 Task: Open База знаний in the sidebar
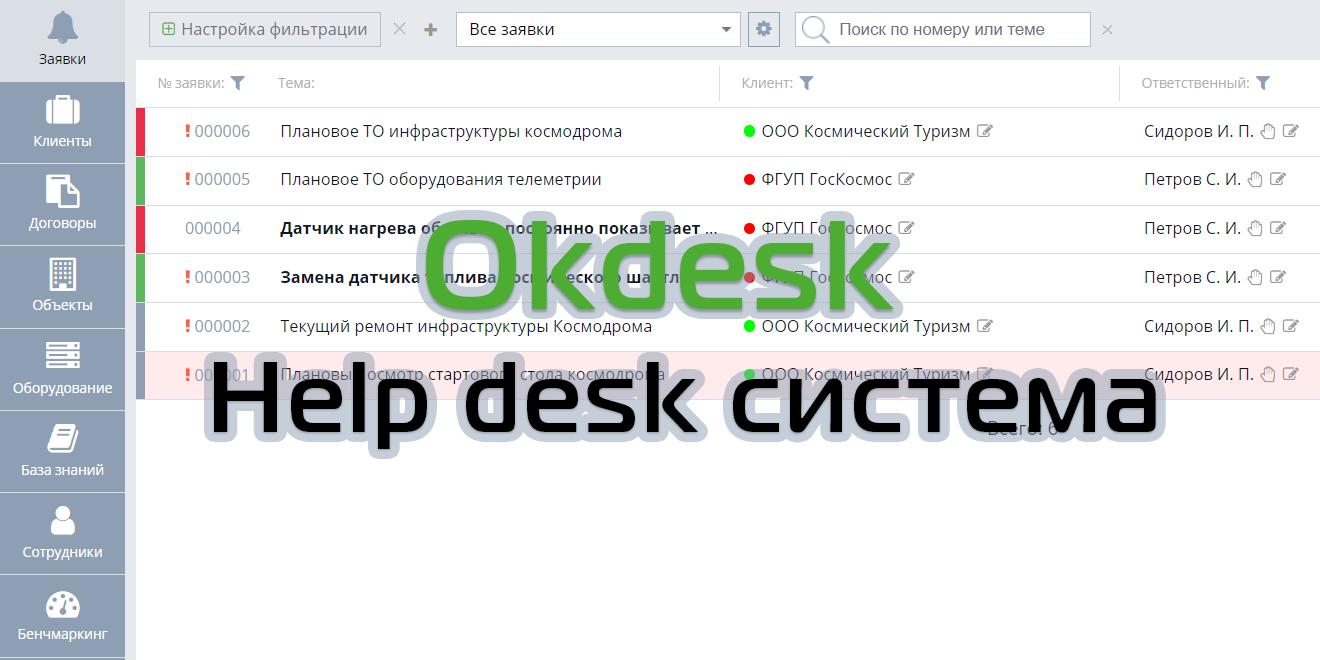tap(62, 451)
